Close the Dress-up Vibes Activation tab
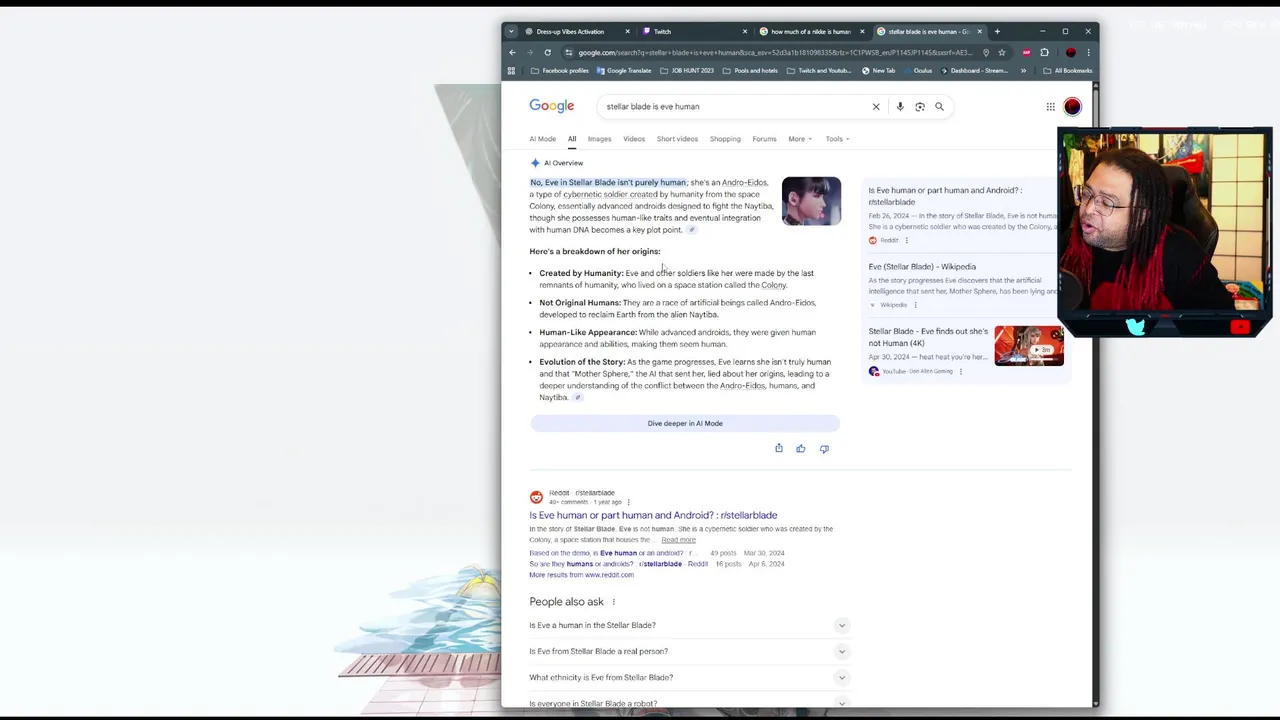This screenshot has width=1280, height=720. [x=627, y=31]
